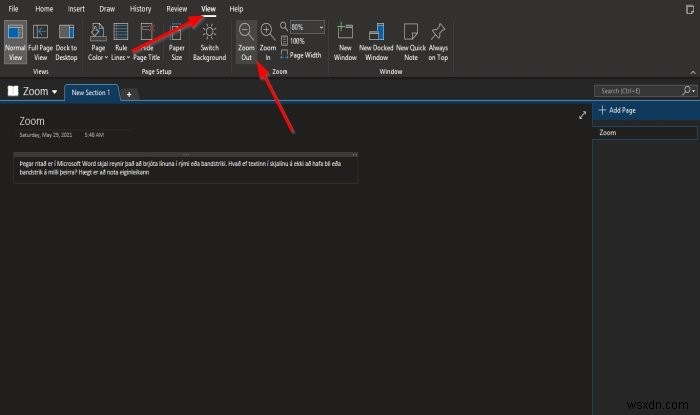Switch Background to light mode
The image size is (700, 415).
tap(209, 42)
